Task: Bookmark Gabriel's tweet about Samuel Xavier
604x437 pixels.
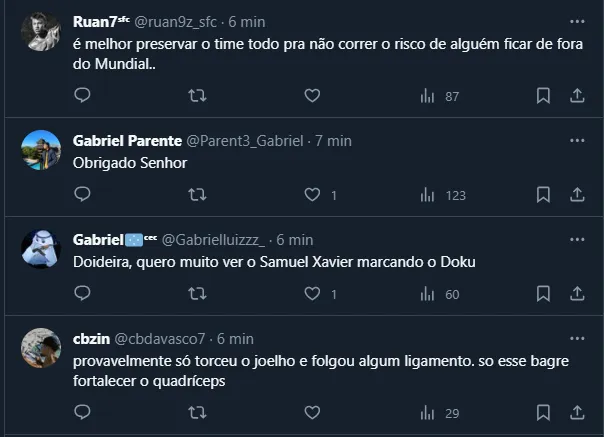Action: pos(543,294)
